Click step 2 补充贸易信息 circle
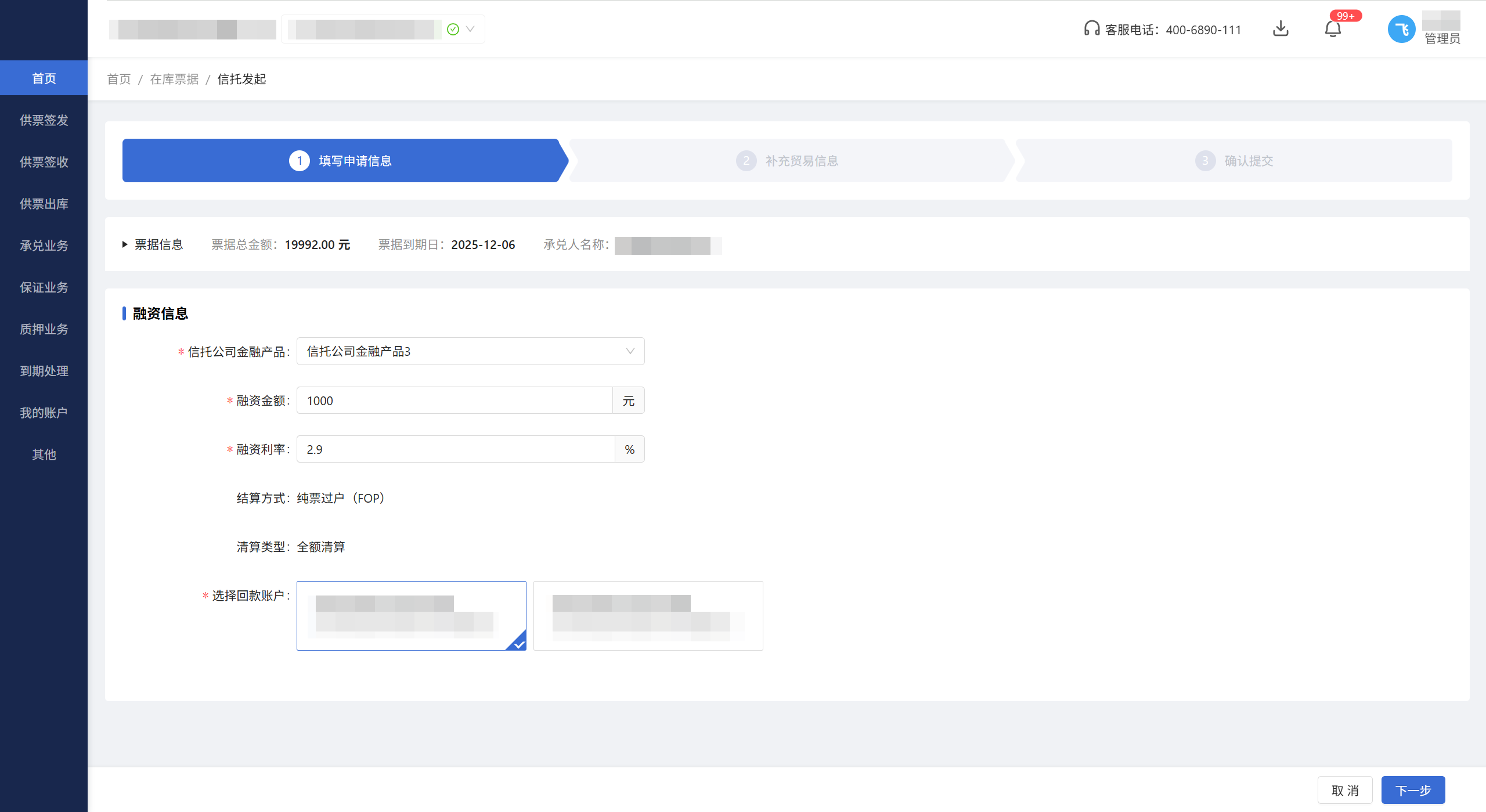 coord(746,161)
